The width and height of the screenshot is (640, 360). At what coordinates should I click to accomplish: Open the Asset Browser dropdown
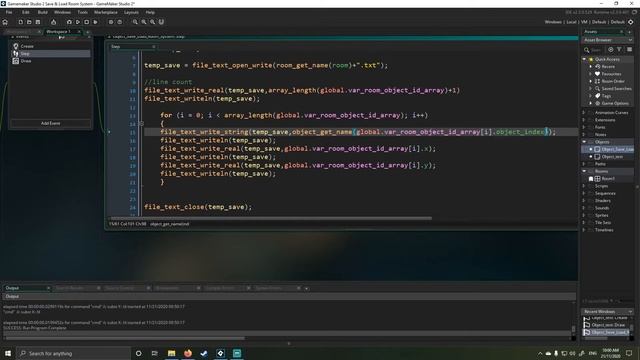point(630,40)
